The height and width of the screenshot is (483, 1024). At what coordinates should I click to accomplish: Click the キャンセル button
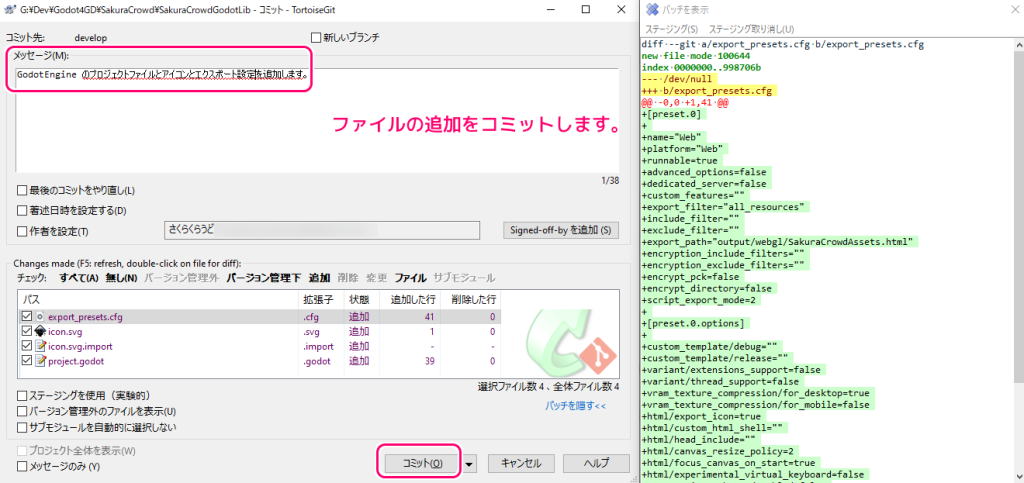(x=520, y=464)
